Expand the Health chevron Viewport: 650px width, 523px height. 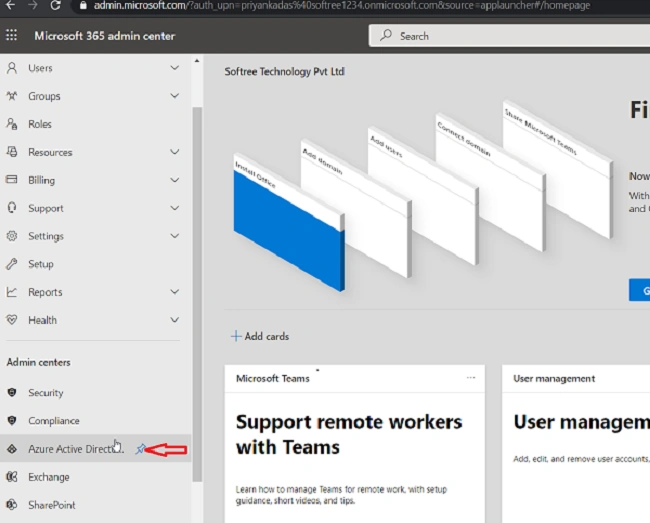pos(175,320)
